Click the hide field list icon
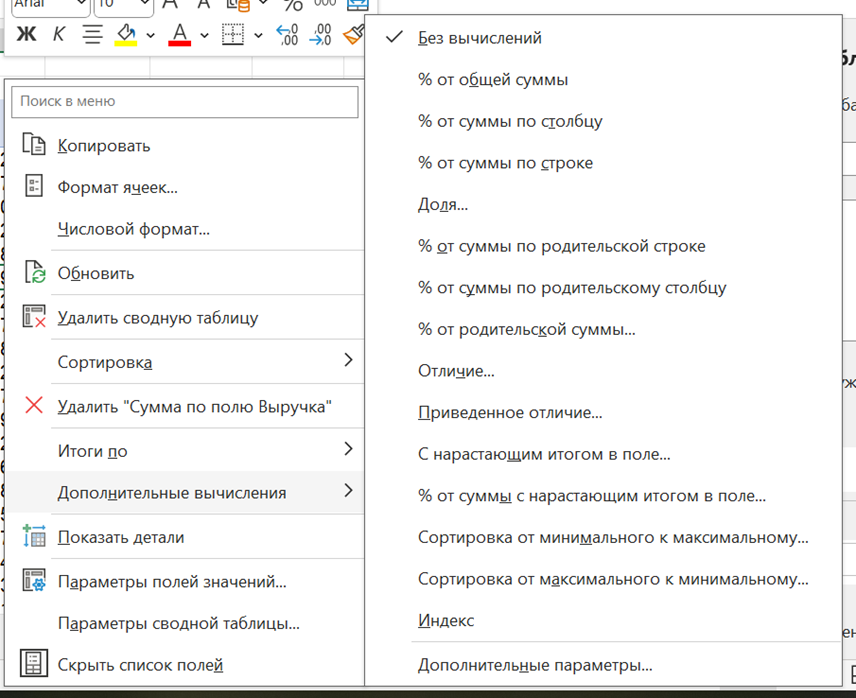Image resolution: width=856 pixels, height=698 pixels. coord(34,664)
